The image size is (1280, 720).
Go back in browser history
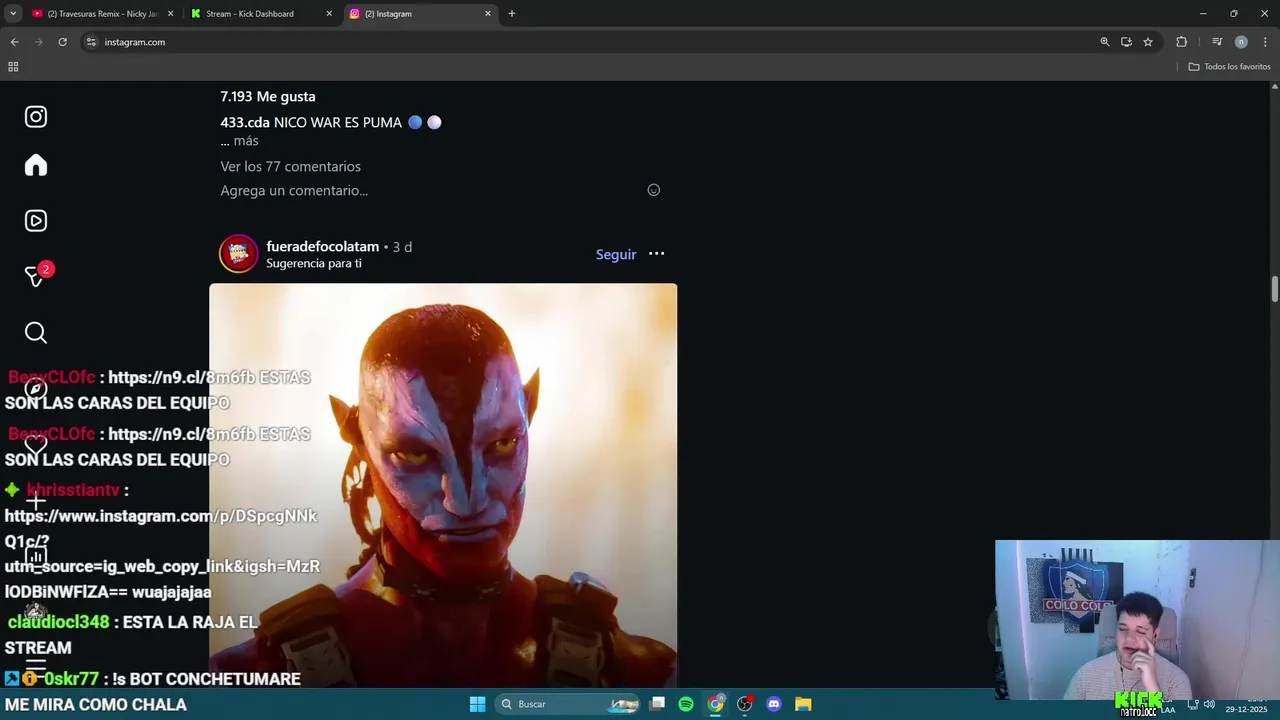[14, 42]
